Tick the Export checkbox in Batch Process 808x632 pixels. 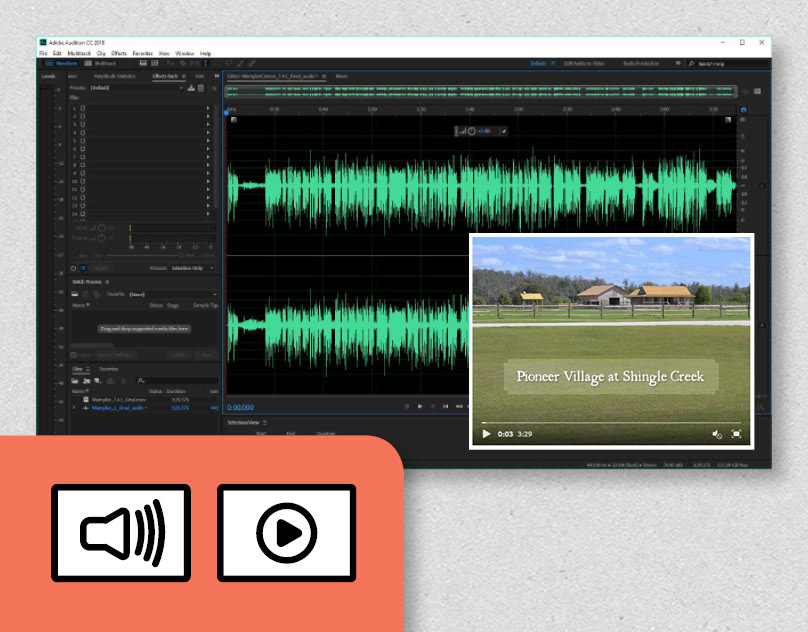tap(73, 355)
